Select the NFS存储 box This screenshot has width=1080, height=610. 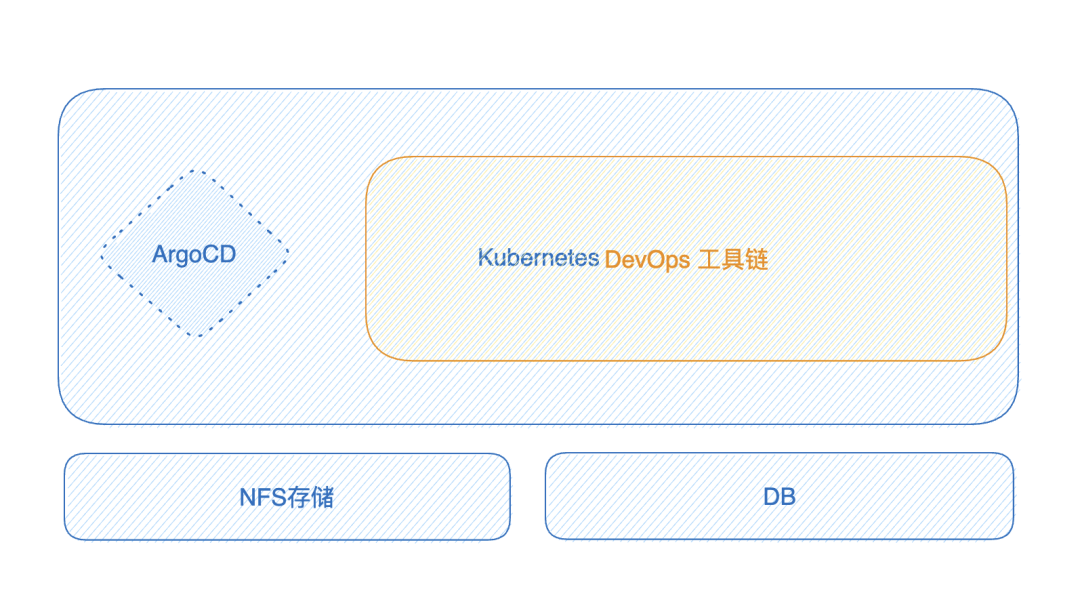coord(287,496)
